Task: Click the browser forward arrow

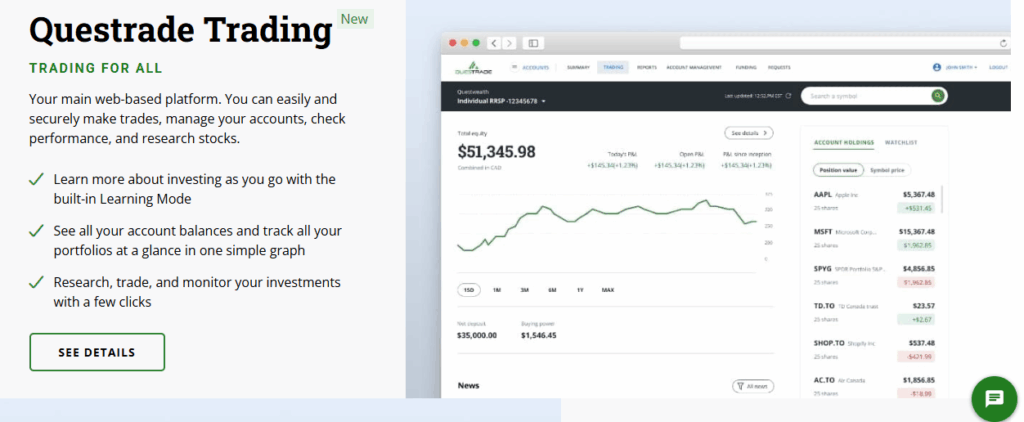Action: [x=509, y=43]
